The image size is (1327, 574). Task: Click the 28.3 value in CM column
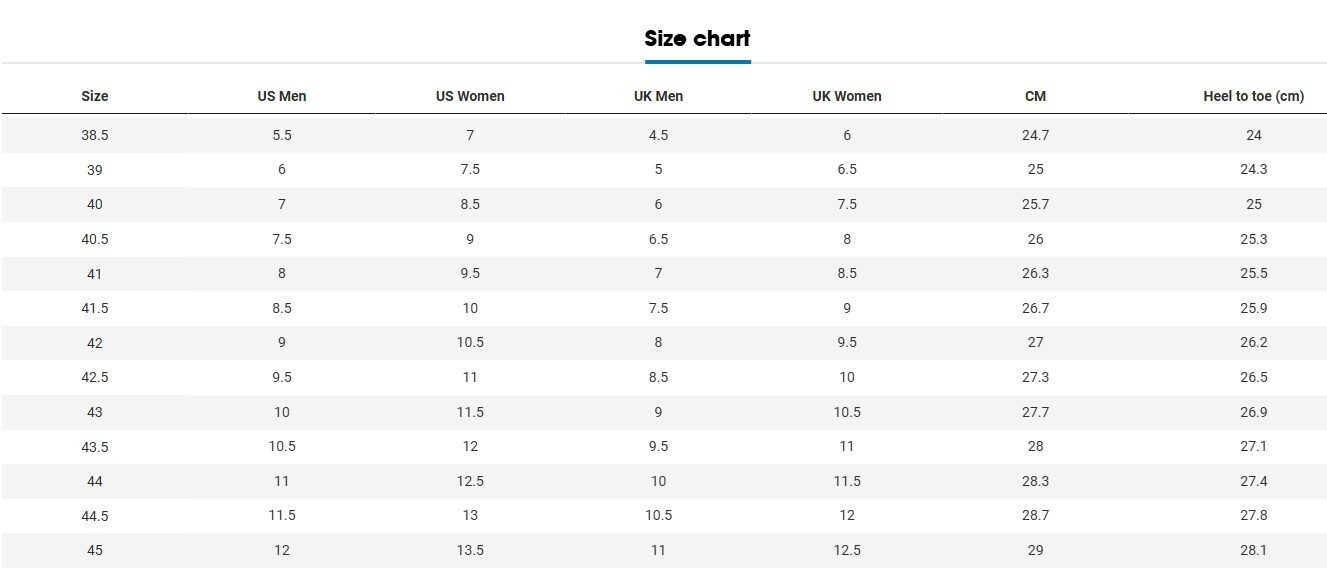click(x=1035, y=481)
